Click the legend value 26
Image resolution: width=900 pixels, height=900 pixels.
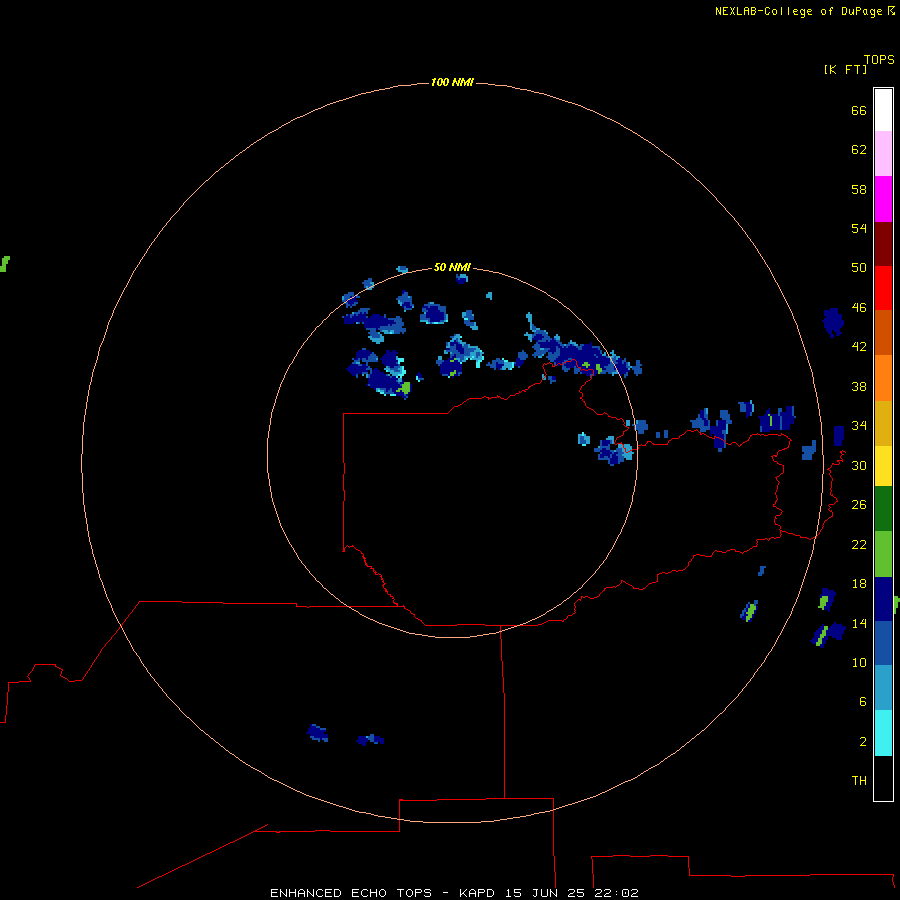859,505
